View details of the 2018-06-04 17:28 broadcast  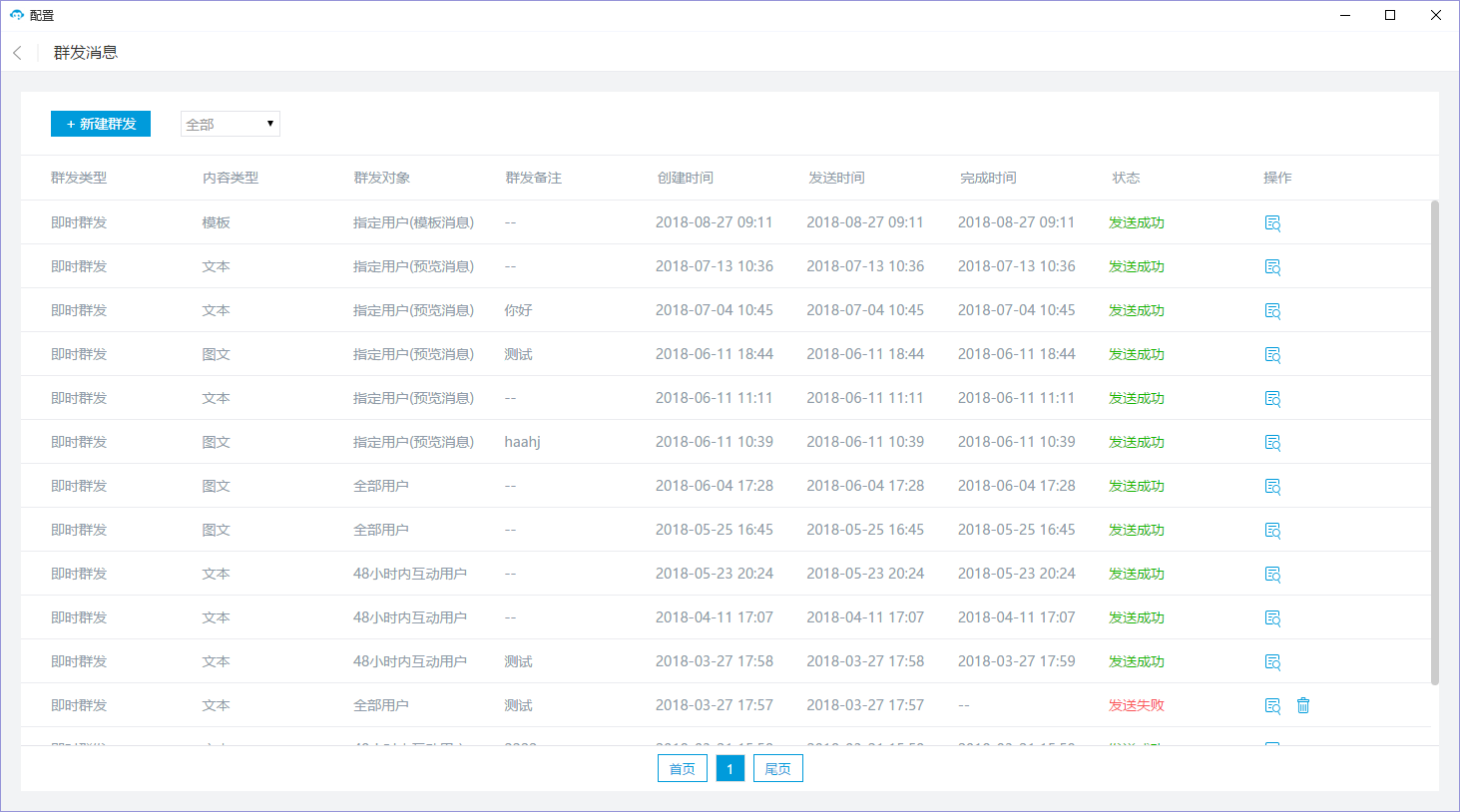(1272, 487)
